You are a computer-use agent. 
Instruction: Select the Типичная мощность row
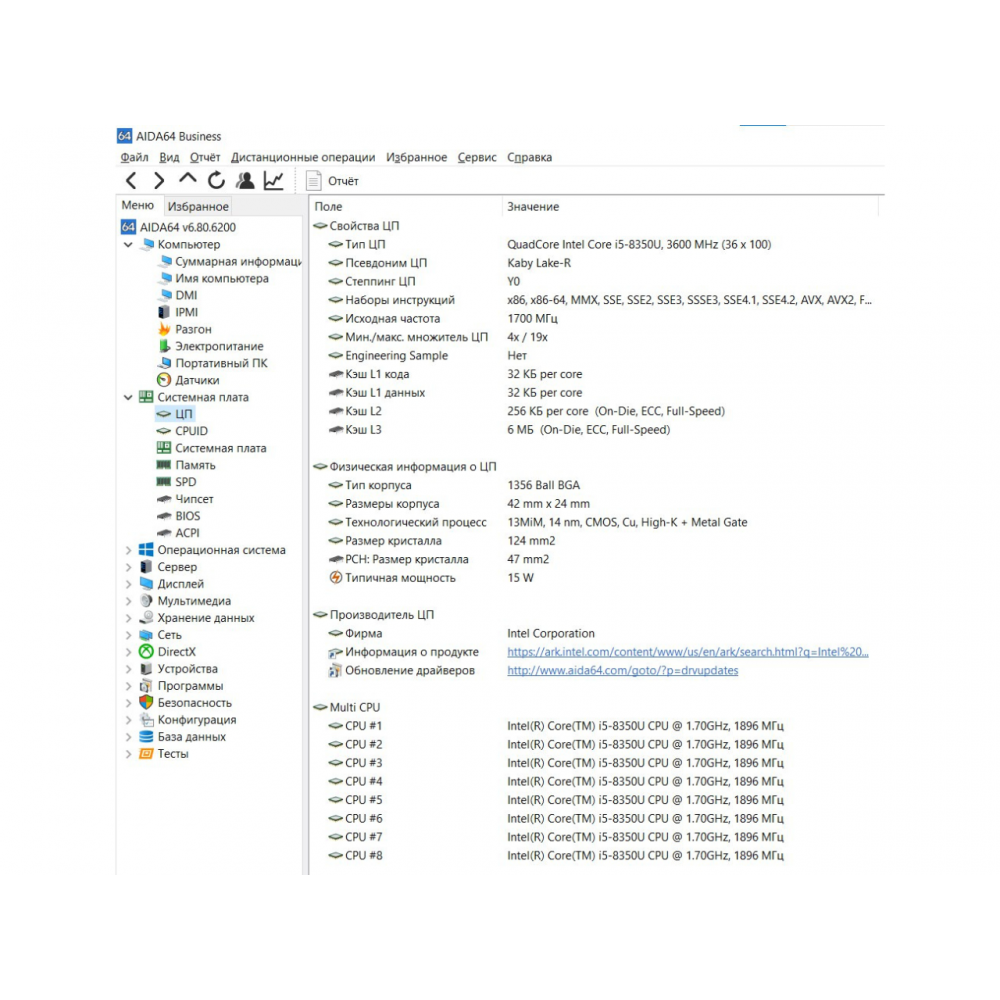tap(430, 578)
